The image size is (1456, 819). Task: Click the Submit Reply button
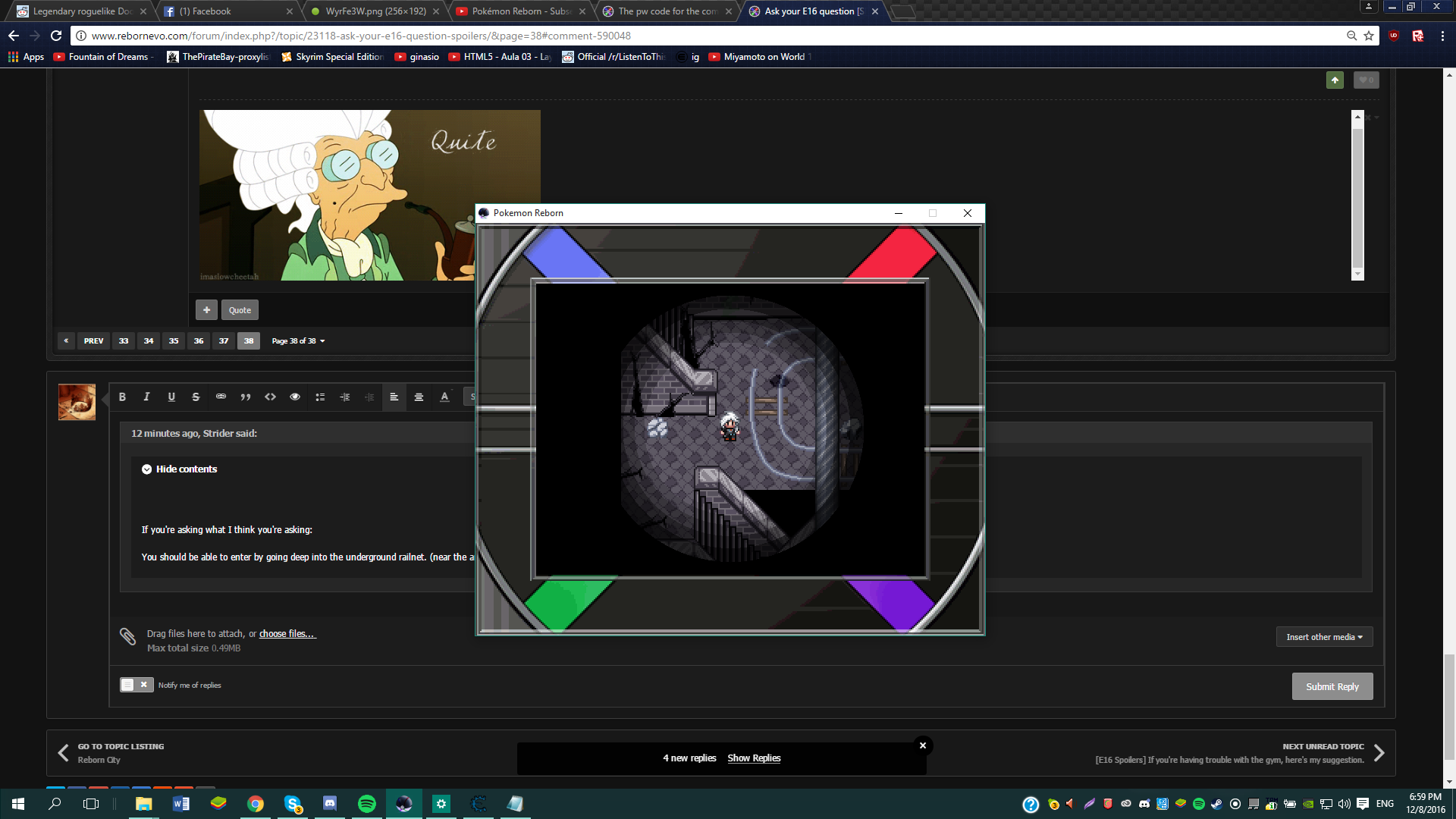click(x=1332, y=686)
